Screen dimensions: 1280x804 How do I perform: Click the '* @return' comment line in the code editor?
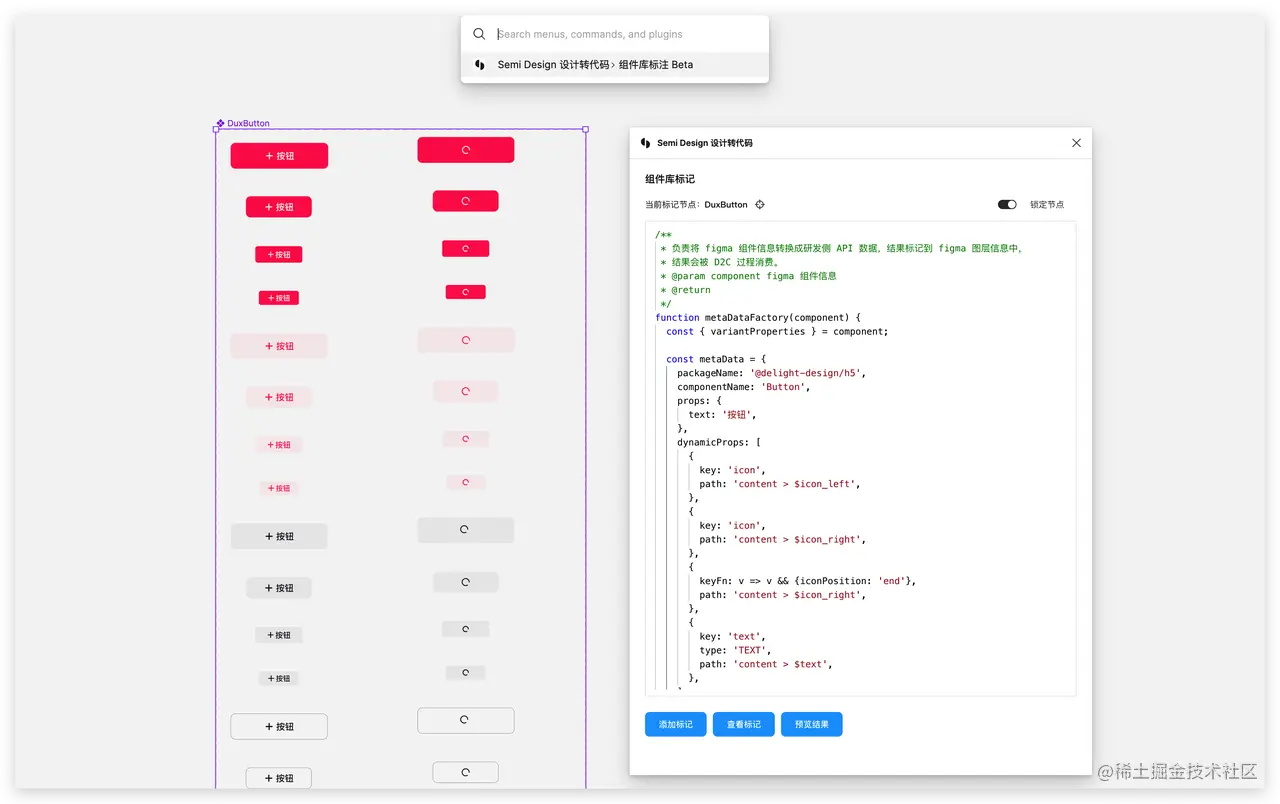[685, 290]
